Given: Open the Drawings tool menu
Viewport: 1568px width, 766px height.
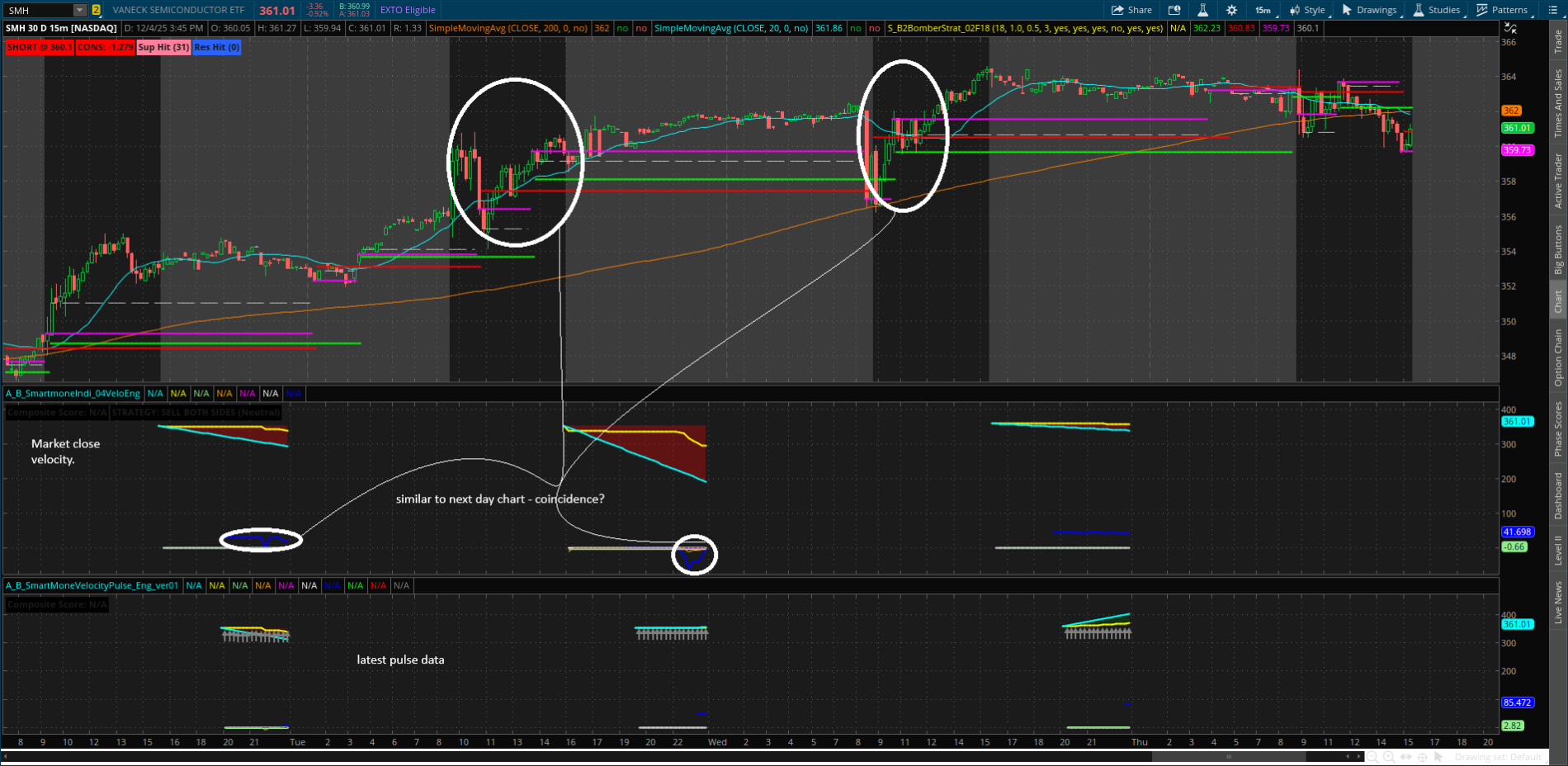Looking at the screenshot, I should point(1369,10).
